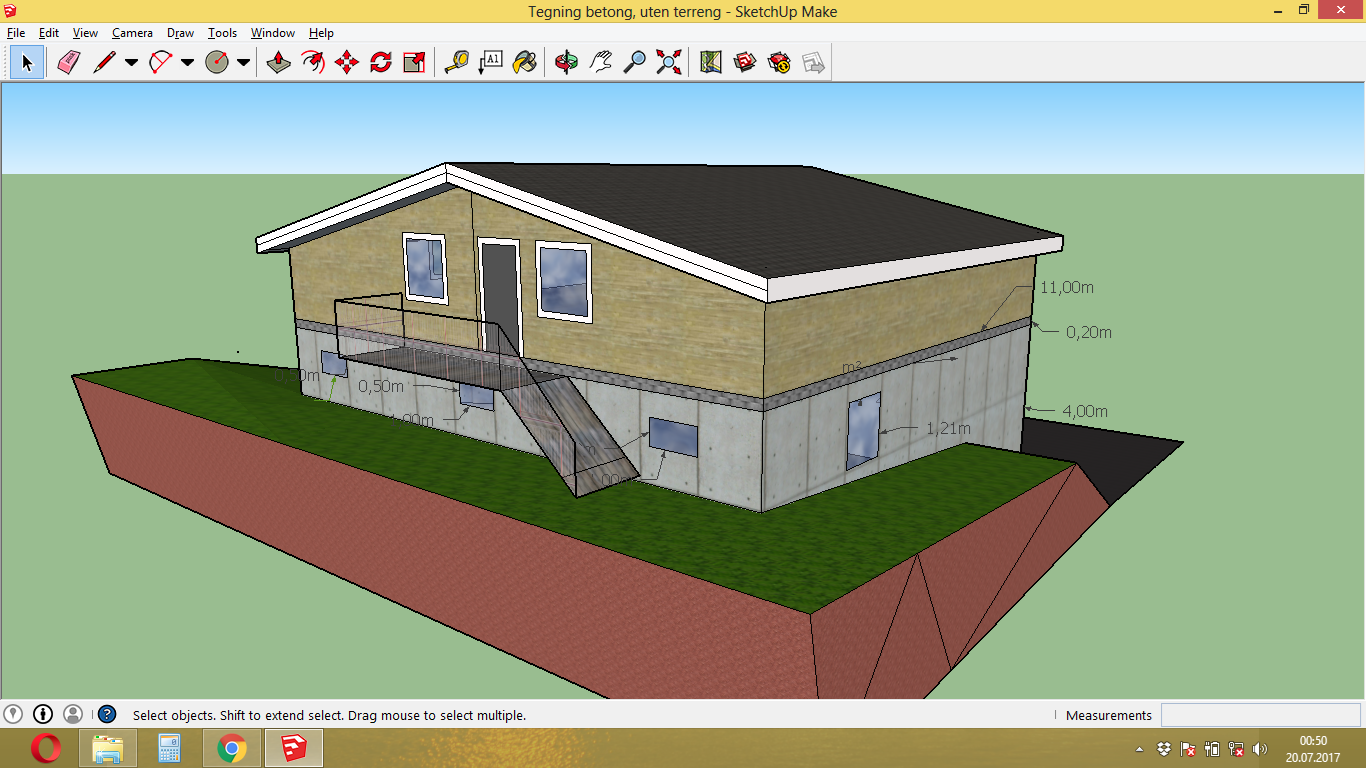This screenshot has height=768, width=1366.
Task: Open the Arc tool dropdown arrow
Action: pos(187,62)
